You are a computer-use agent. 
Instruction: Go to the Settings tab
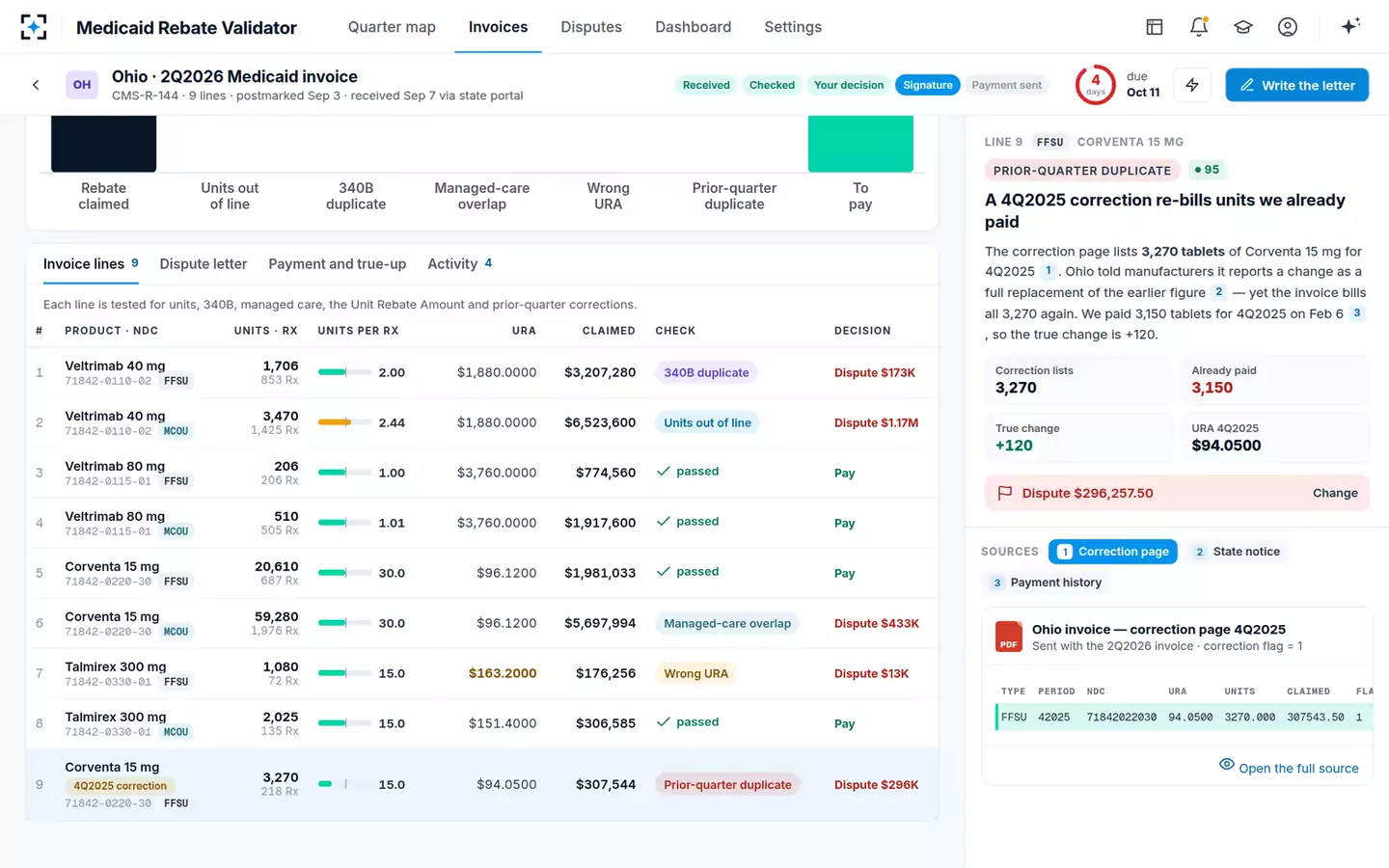coord(793,27)
